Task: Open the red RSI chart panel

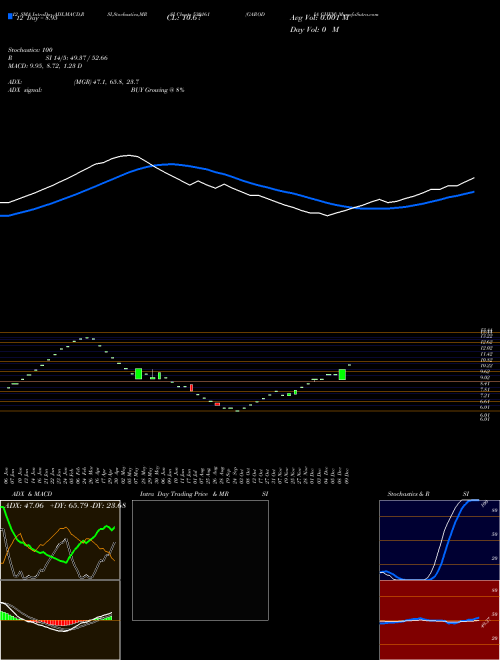Action: coord(439,620)
